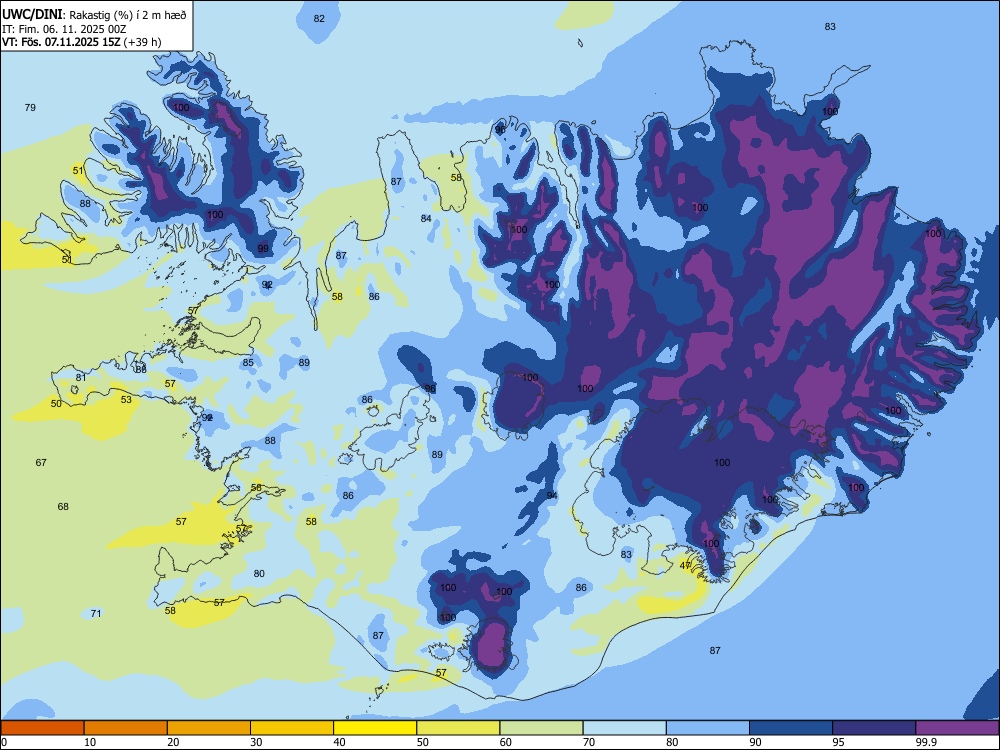Click the humidity value 67 over ocean
The height and width of the screenshot is (750, 1000).
point(41,462)
